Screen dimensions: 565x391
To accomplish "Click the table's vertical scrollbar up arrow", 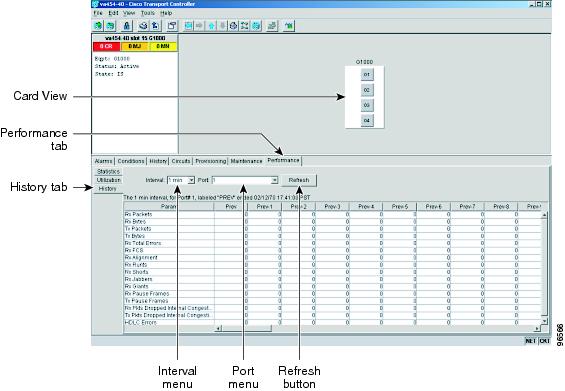I will (x=544, y=215).
